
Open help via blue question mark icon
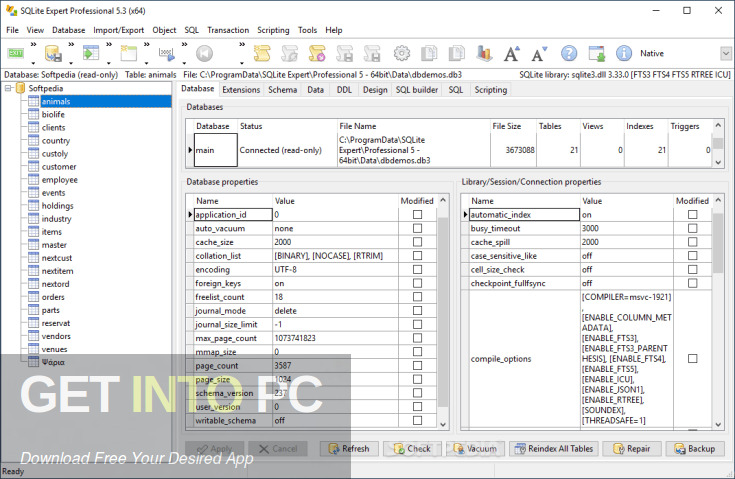point(569,53)
